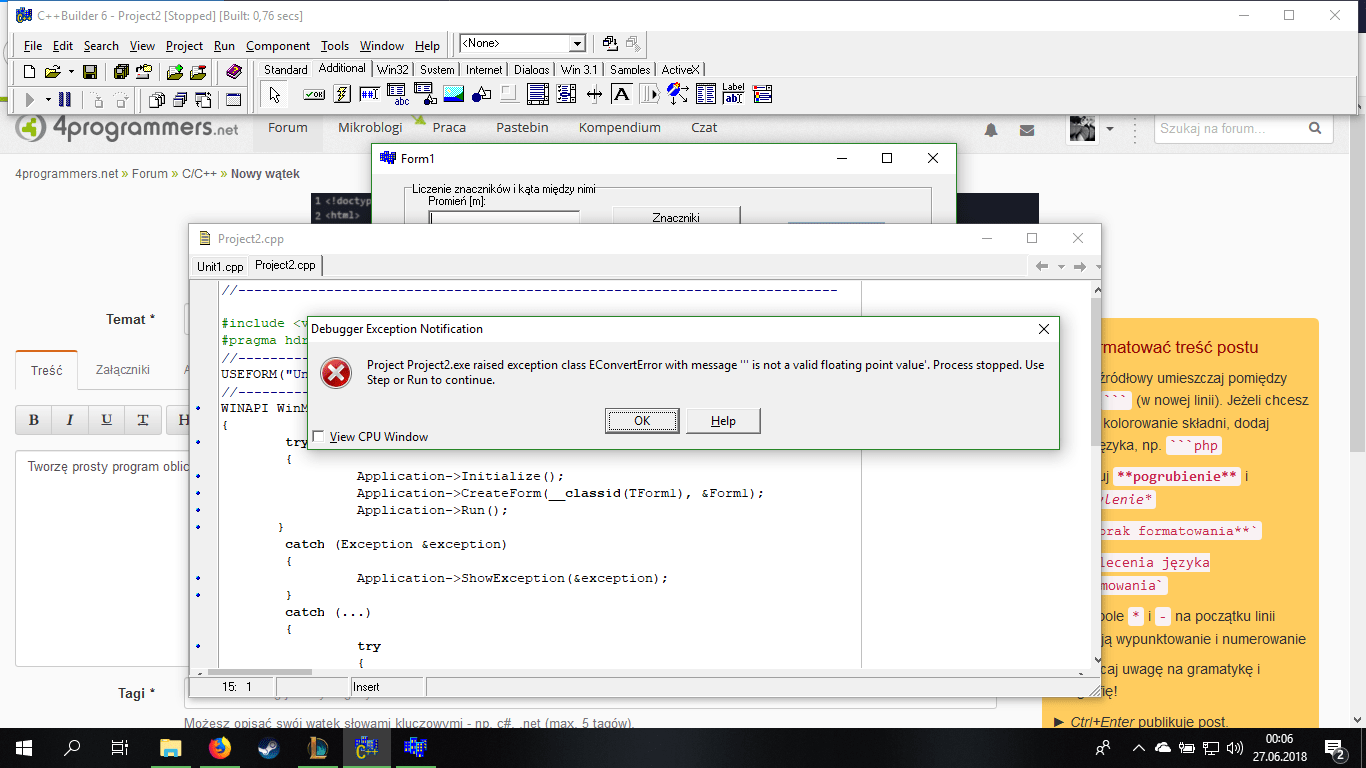The image size is (1366, 768).
Task: Open the File menu
Action: click(x=33, y=46)
